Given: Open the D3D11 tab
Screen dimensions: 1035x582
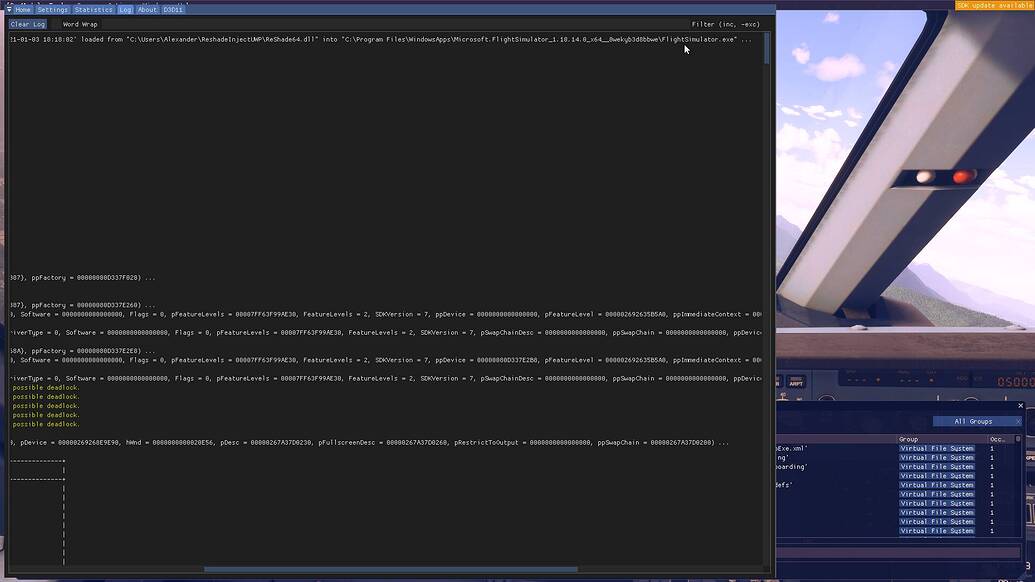Looking at the screenshot, I should click(x=172, y=9).
